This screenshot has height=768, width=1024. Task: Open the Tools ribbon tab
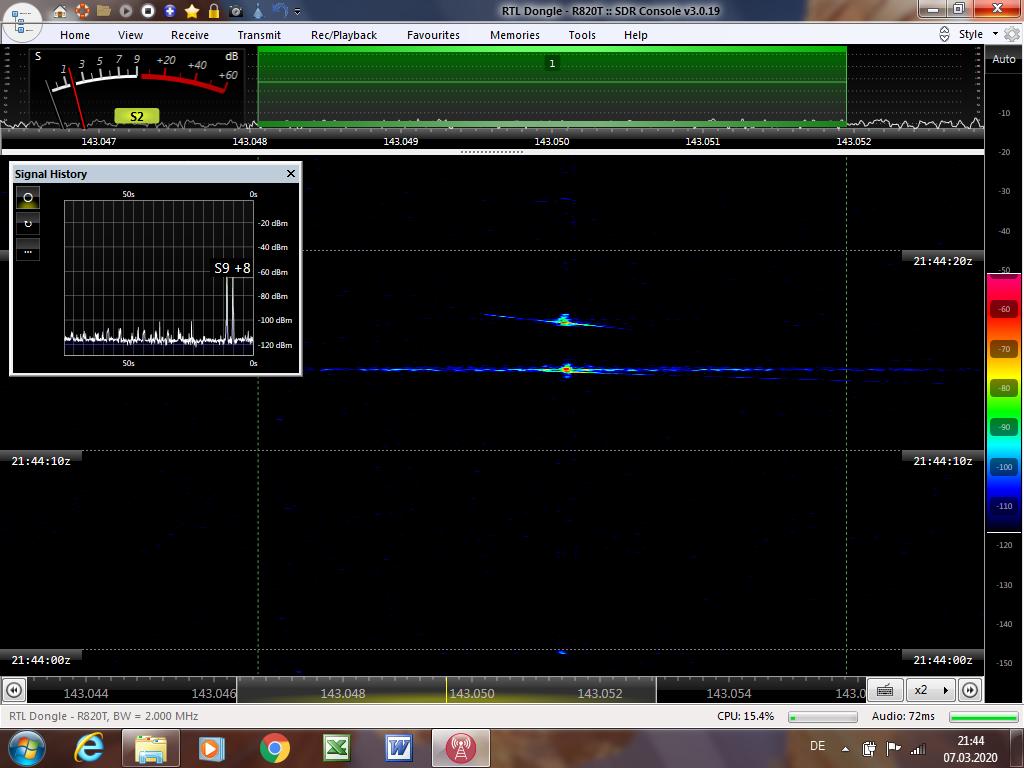582,35
